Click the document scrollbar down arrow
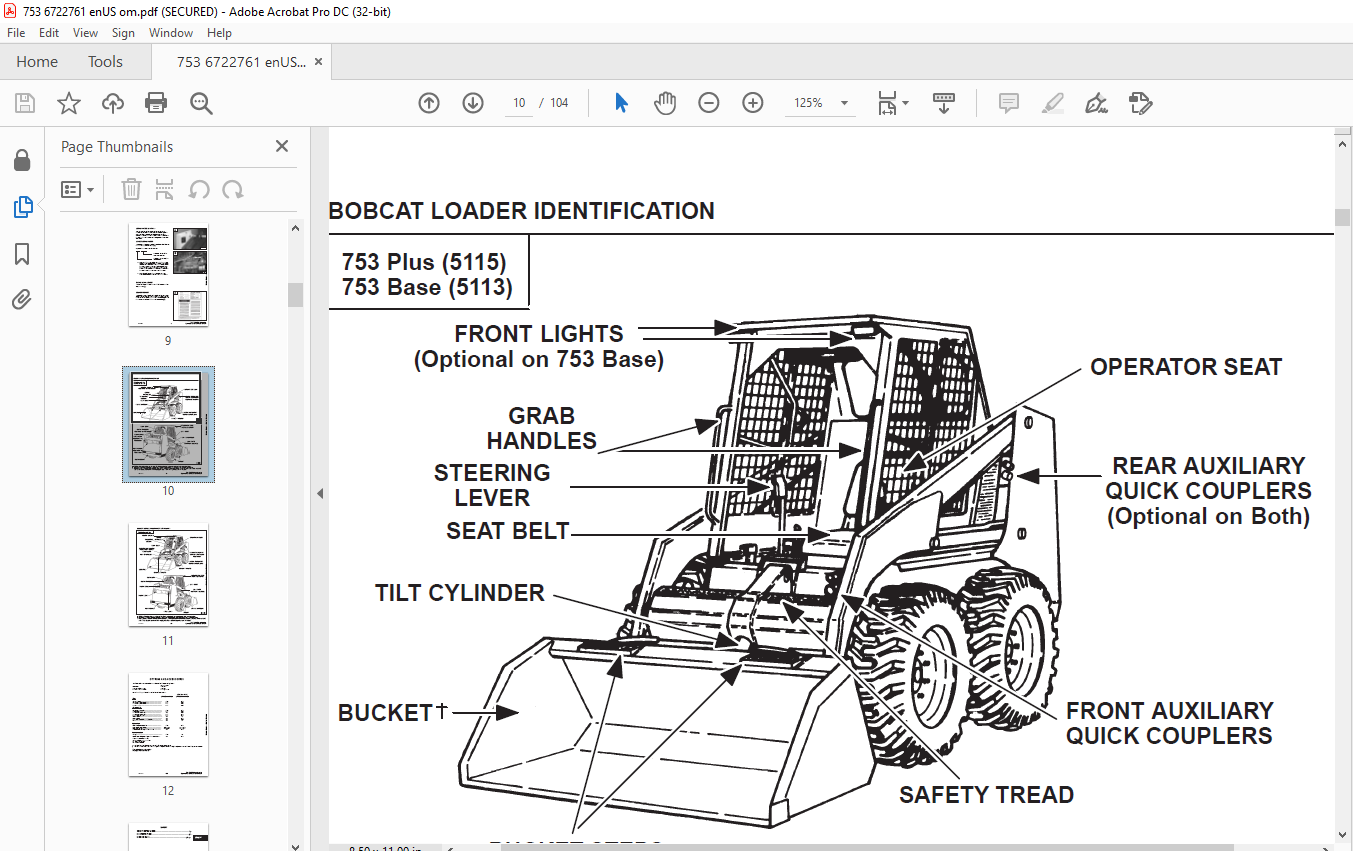This screenshot has width=1353, height=851. point(1342,835)
